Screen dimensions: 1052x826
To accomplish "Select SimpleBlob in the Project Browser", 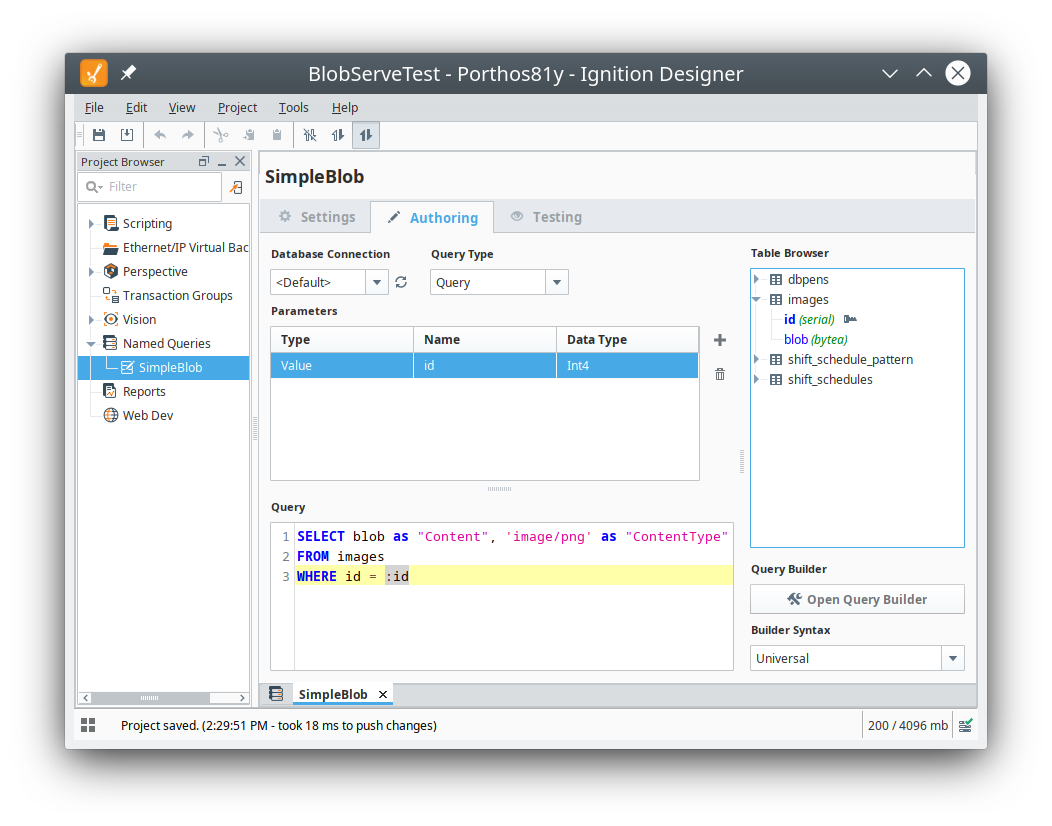I will click(x=164, y=367).
